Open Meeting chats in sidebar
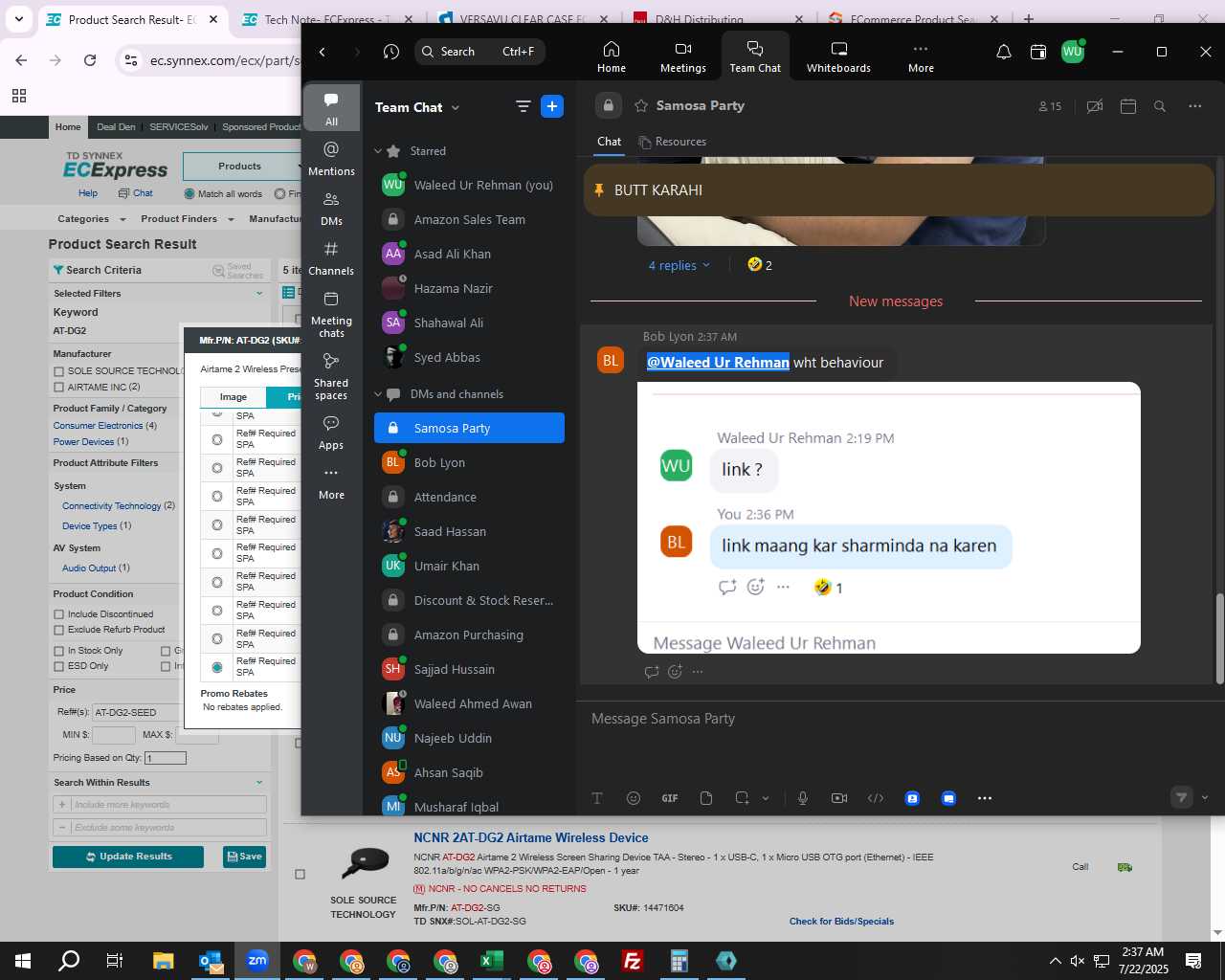This screenshot has height=980, width=1225. (x=331, y=313)
